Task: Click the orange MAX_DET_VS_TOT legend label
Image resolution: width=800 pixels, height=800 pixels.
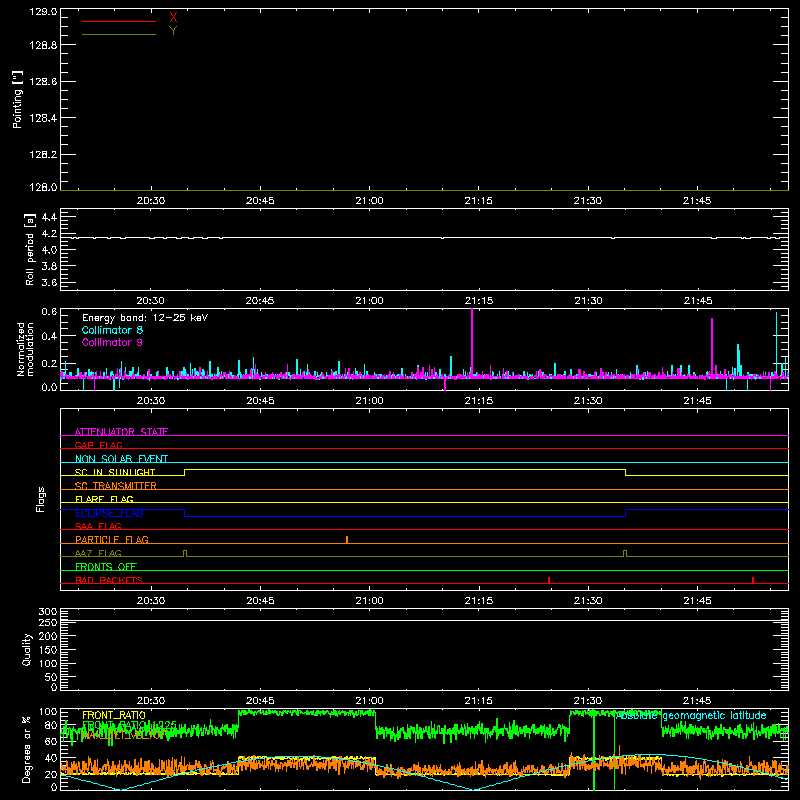Action: click(124, 735)
